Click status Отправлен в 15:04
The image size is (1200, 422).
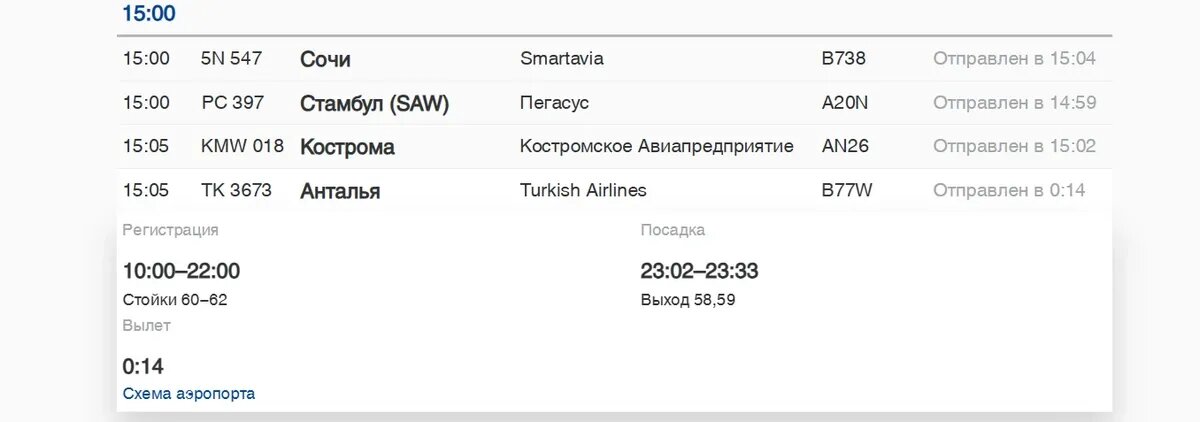click(1014, 59)
